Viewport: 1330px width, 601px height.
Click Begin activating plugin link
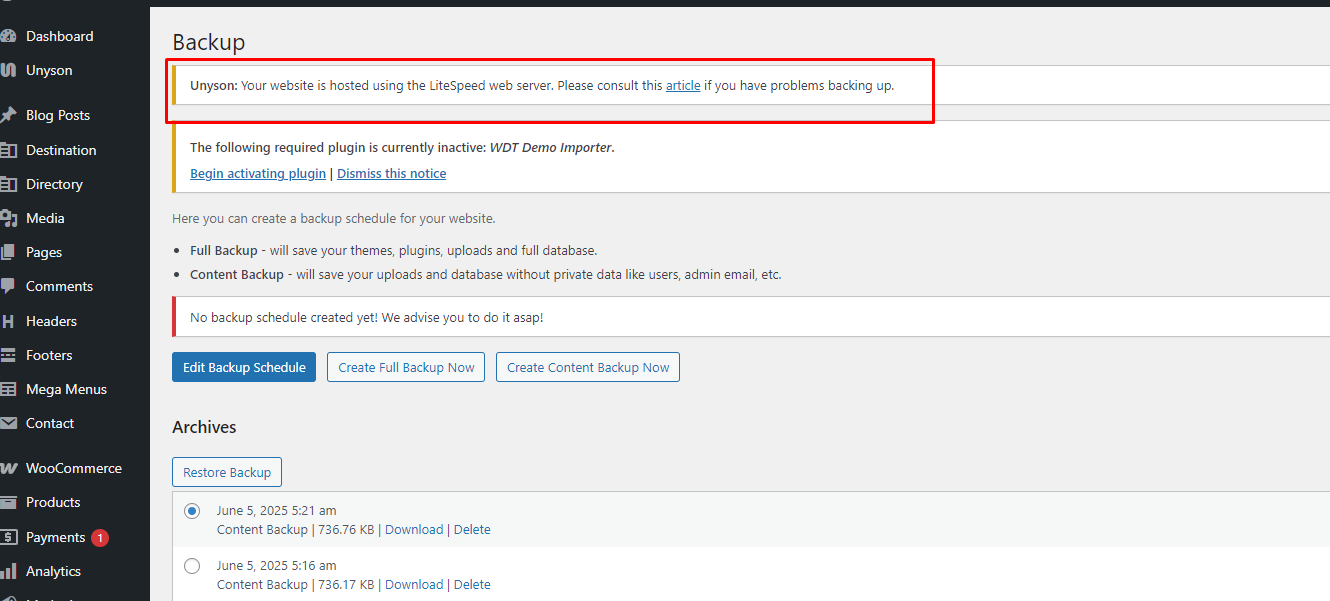[x=258, y=173]
